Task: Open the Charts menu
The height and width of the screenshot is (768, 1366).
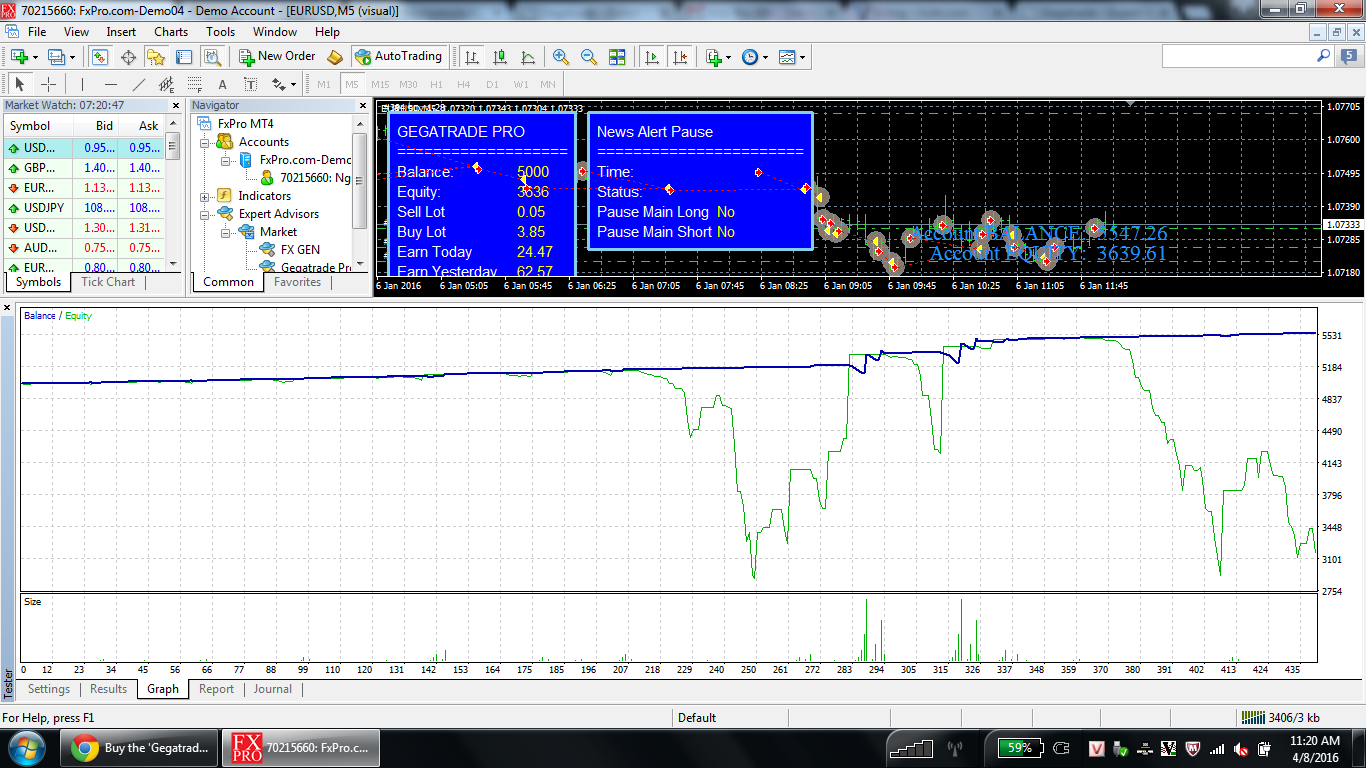Action: tap(171, 32)
